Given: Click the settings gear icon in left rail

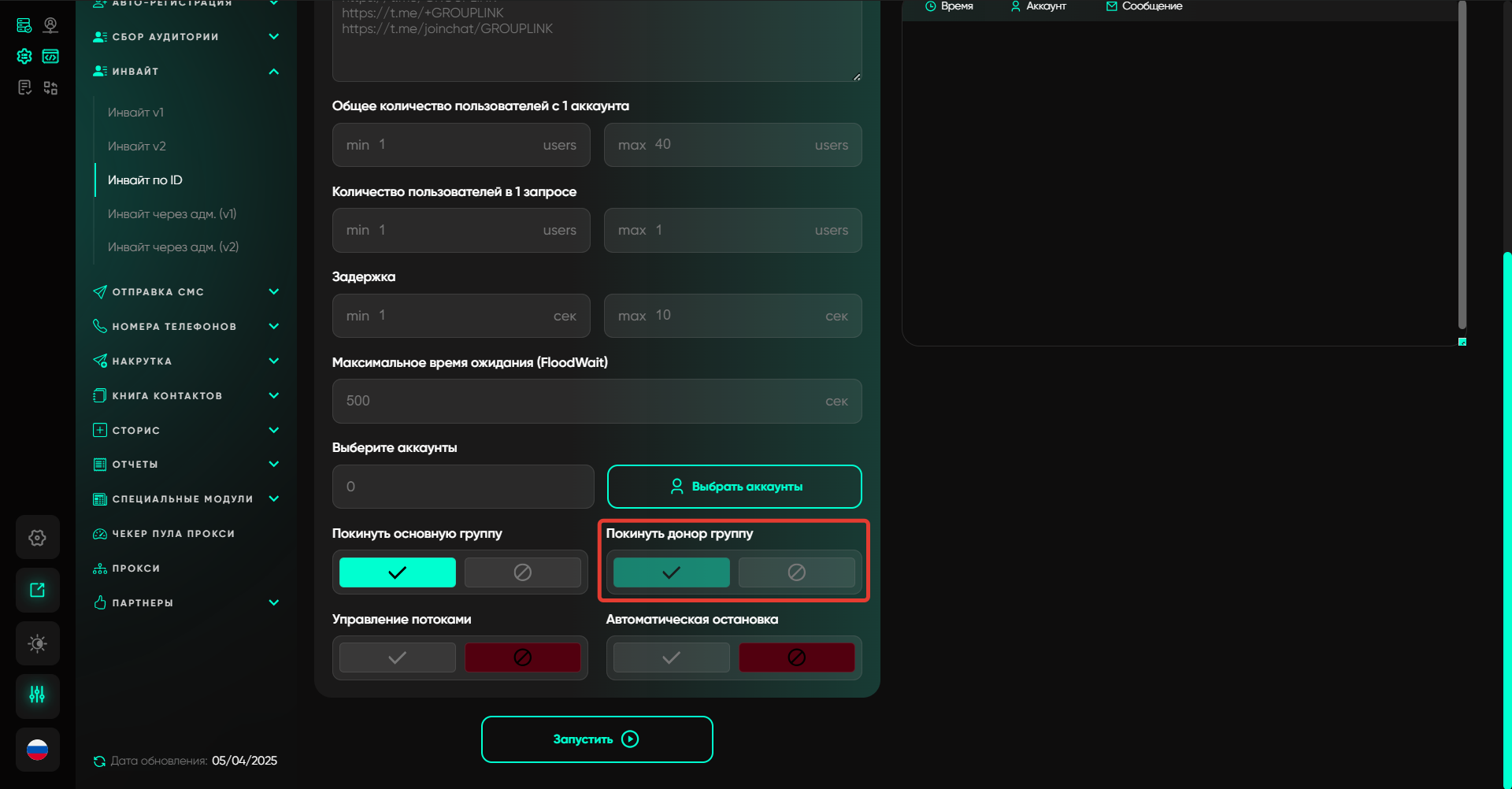Looking at the screenshot, I should coord(37,538).
